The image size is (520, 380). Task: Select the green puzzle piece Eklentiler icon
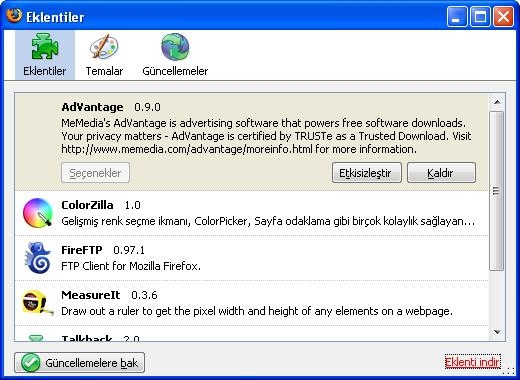(x=45, y=46)
